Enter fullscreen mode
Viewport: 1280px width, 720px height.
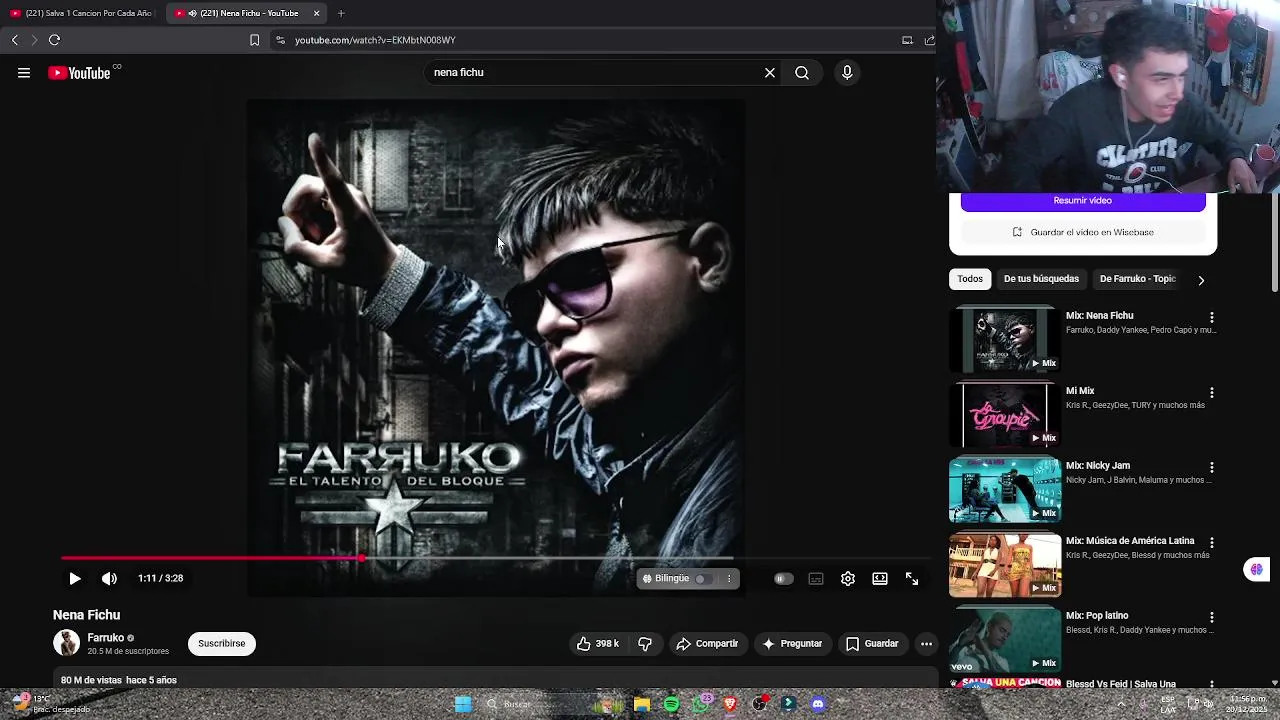(x=912, y=578)
